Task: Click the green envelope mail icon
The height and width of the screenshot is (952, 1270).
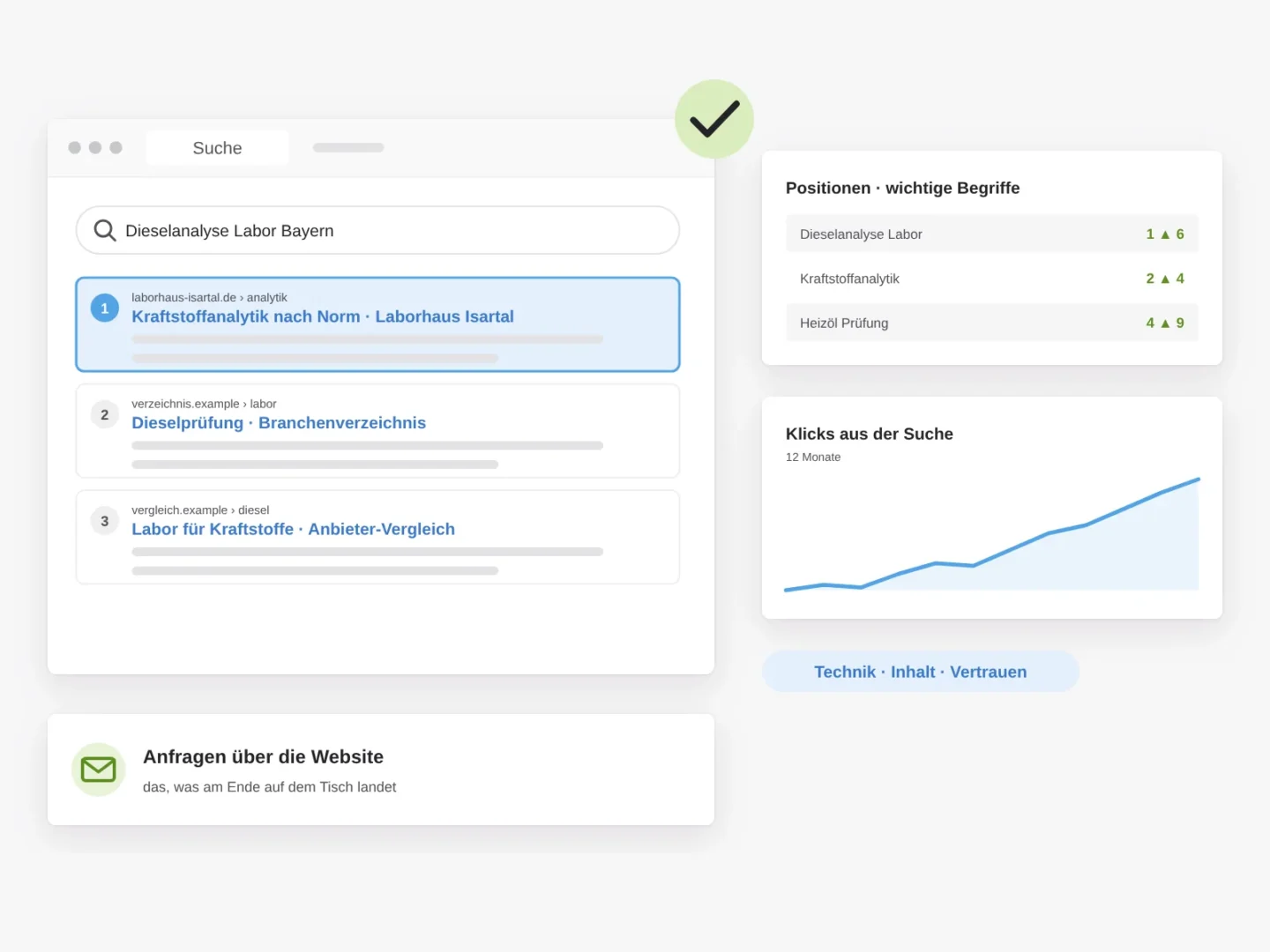Action: point(98,770)
